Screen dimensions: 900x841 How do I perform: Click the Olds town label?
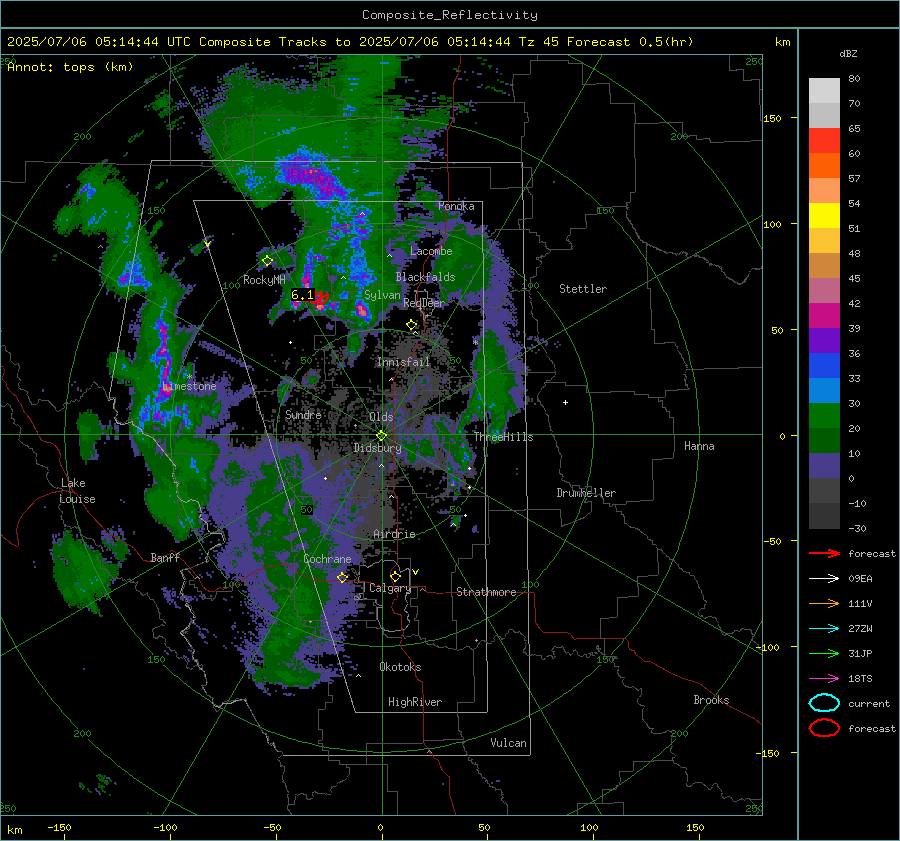click(381, 417)
